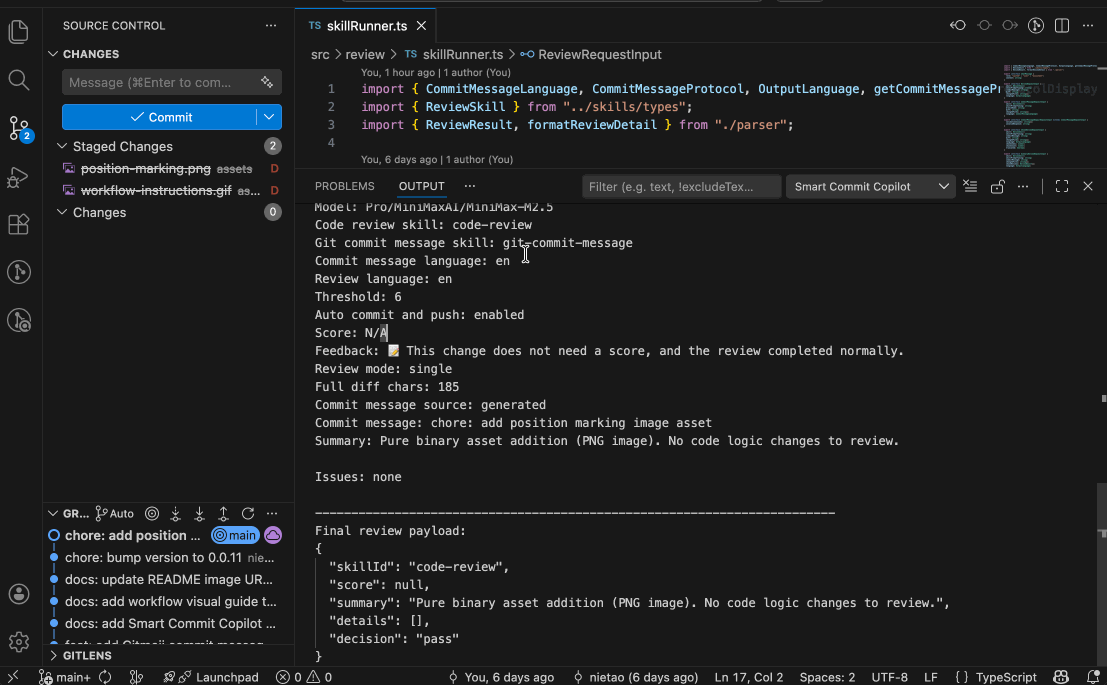This screenshot has height=685, width=1107.
Task: Open the Search view in activity bar
Action: point(18,80)
